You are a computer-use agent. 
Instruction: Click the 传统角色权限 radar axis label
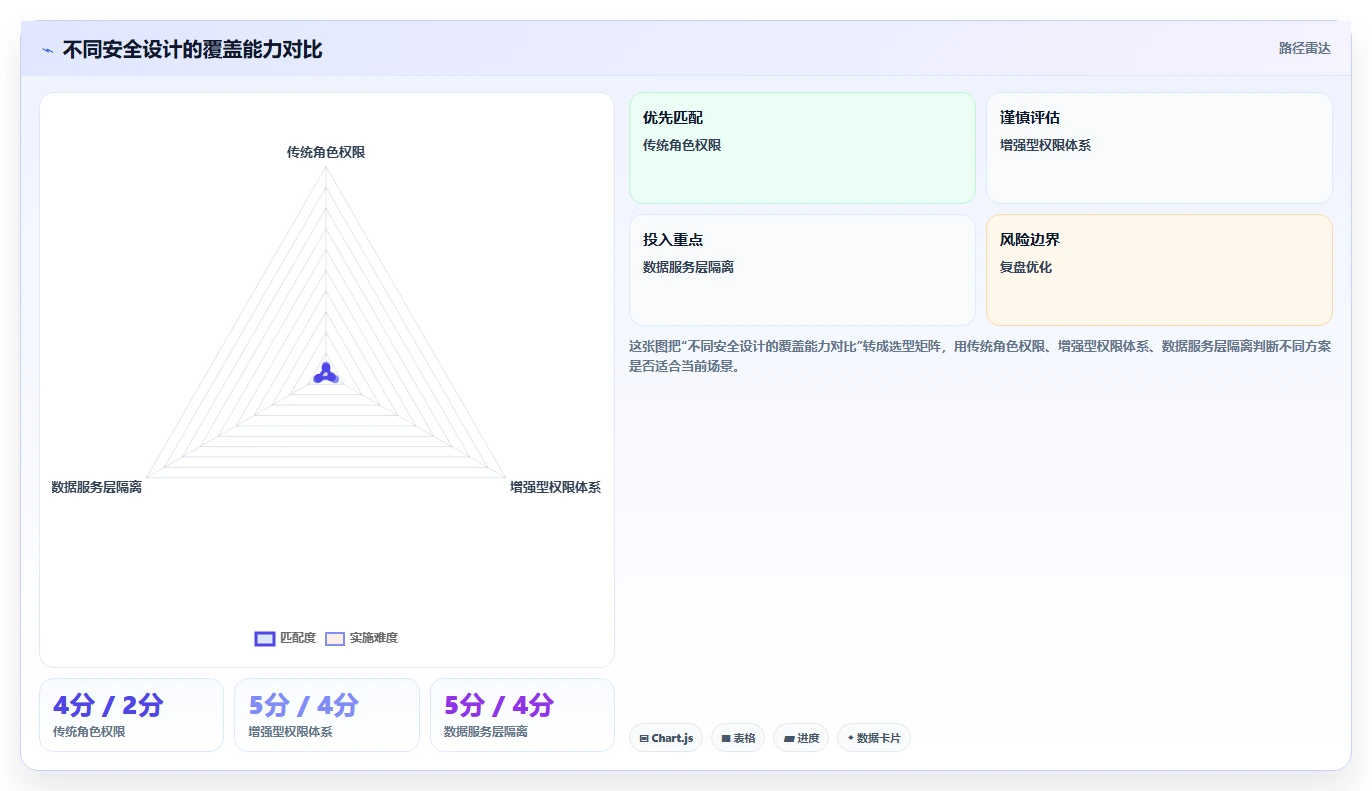326,152
